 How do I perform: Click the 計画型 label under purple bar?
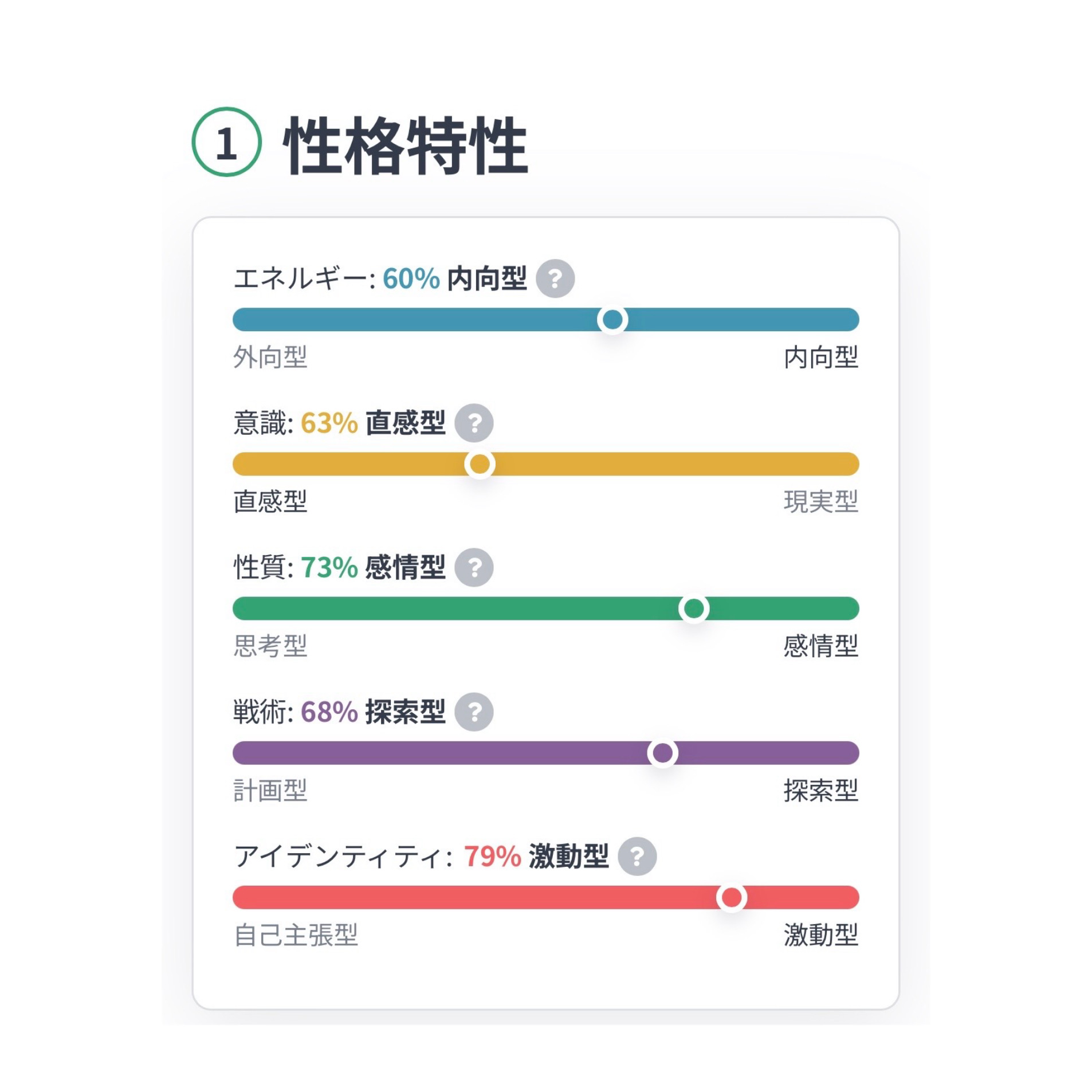(x=270, y=790)
